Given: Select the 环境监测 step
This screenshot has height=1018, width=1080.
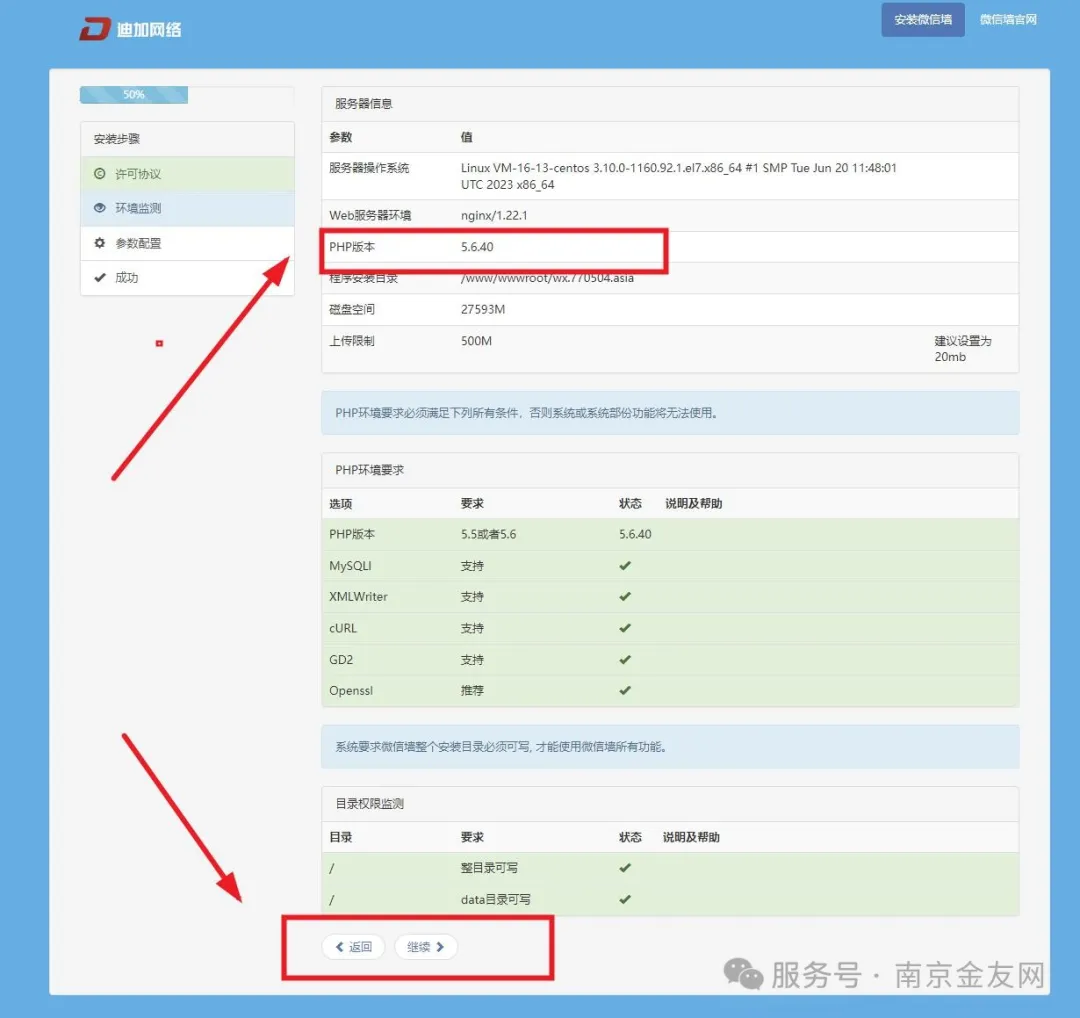Looking at the screenshot, I should pyautogui.click(x=138, y=209).
